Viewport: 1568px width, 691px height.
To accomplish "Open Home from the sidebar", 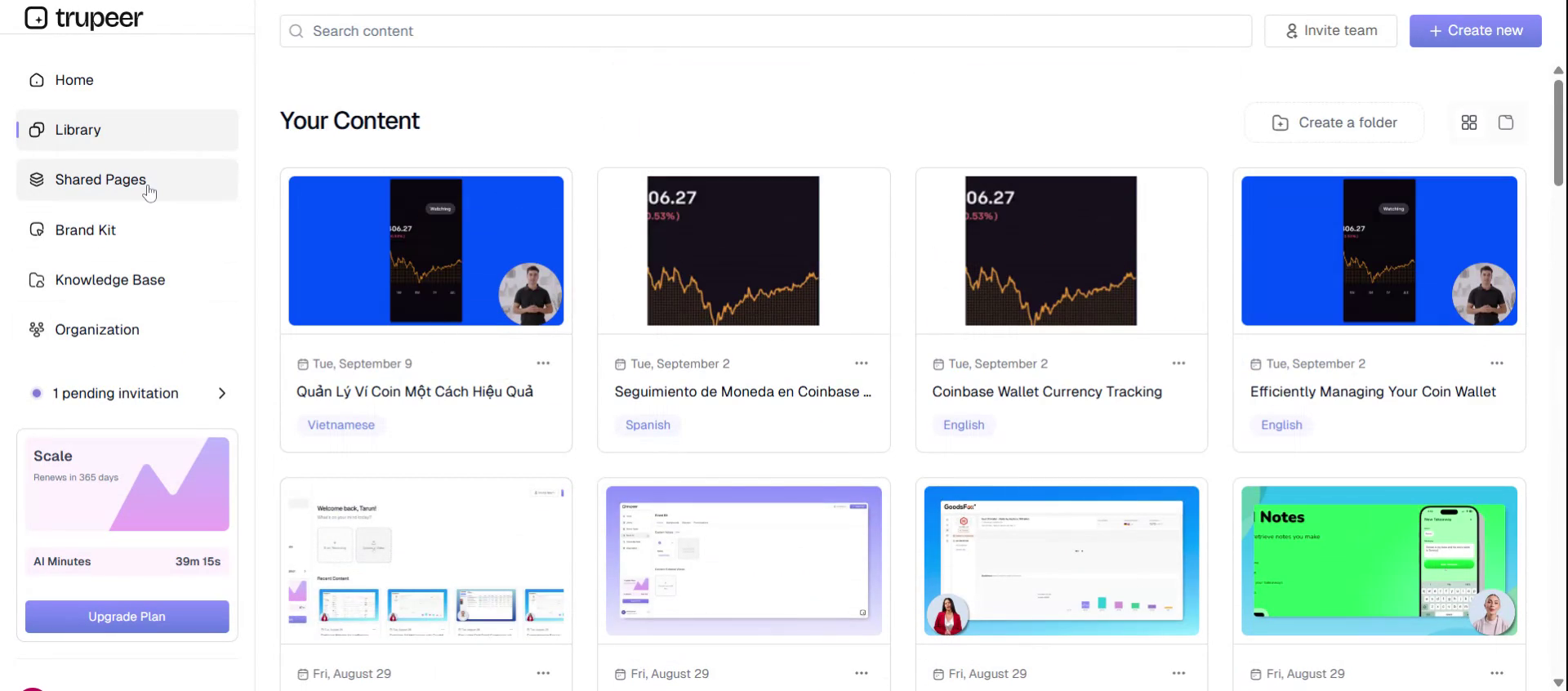I will coord(127,80).
